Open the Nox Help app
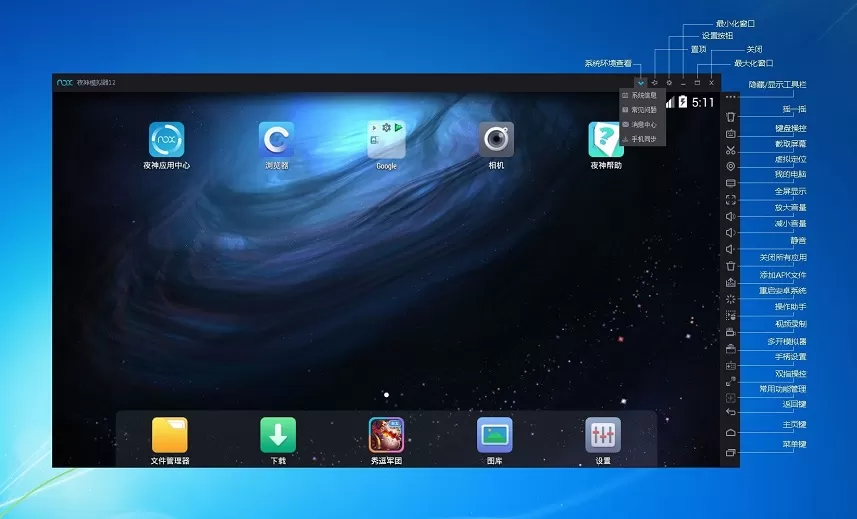The height and width of the screenshot is (519, 857). 606,140
